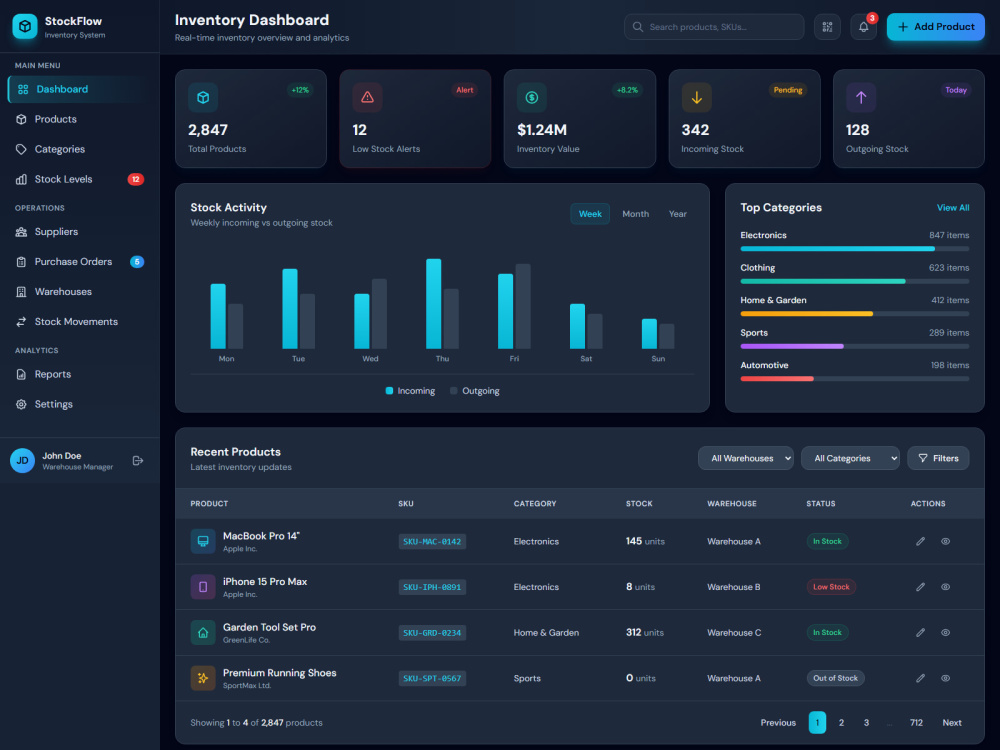Open Stock Levels menu item

tap(80, 179)
